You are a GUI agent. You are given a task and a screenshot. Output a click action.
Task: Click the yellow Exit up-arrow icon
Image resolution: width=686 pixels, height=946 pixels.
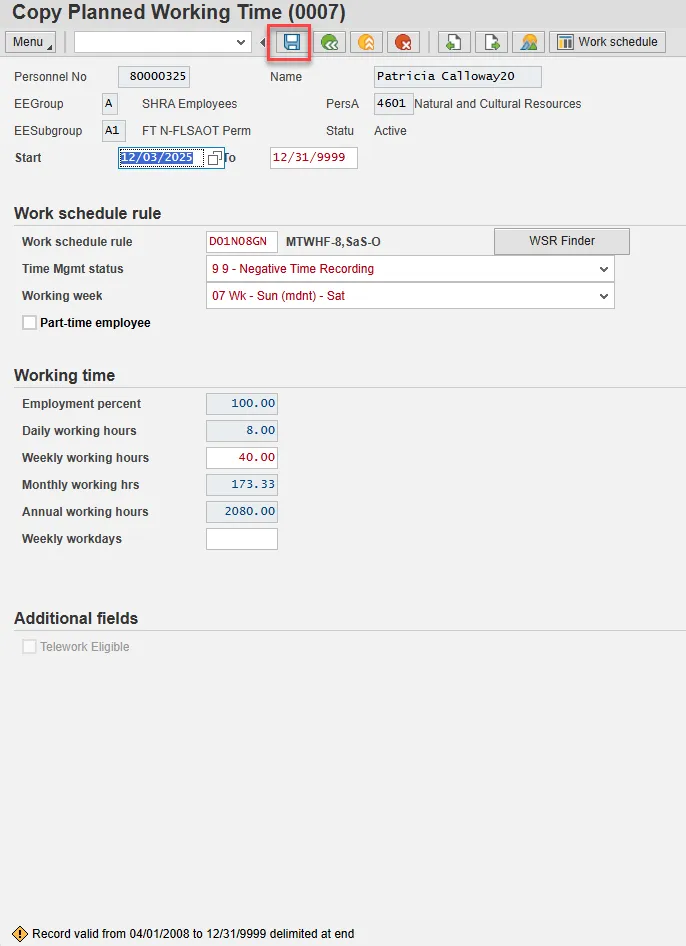[366, 42]
